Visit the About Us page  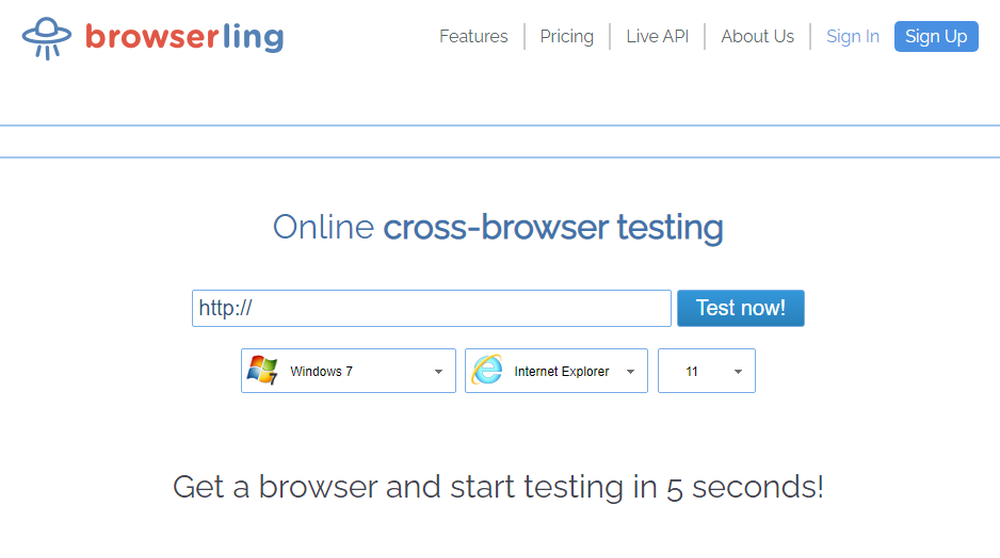pos(757,36)
